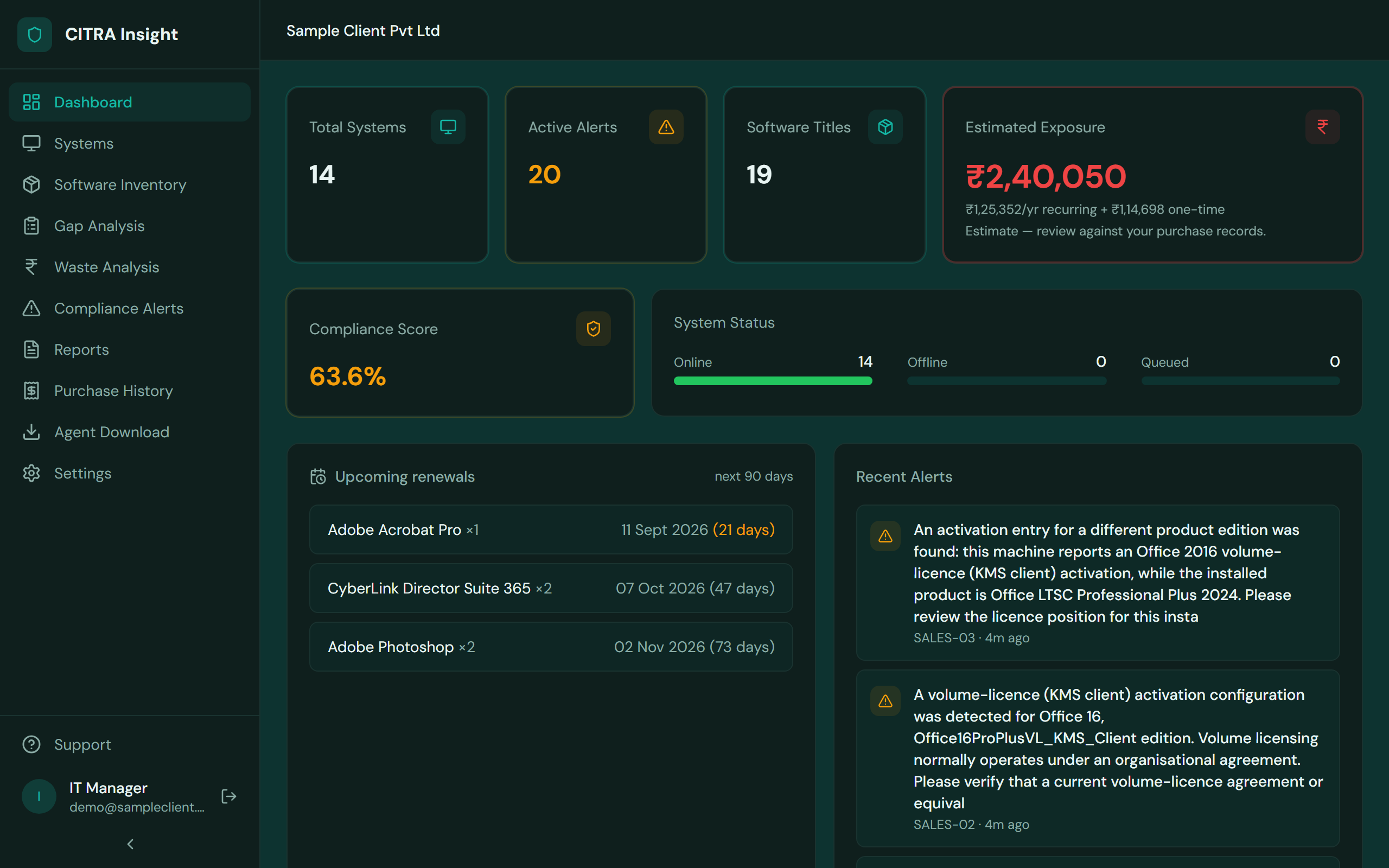This screenshot has height=868, width=1389.
Task: Click the warning icon on the SALES-03 alert
Action: click(x=885, y=536)
